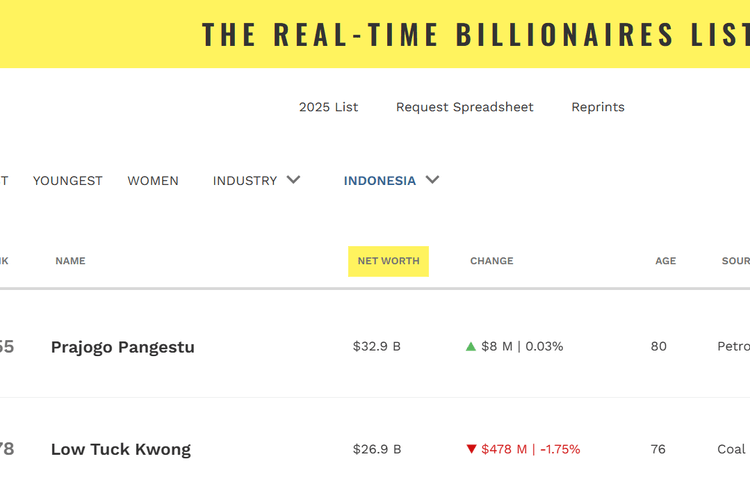Screen dimensions: 750x500
Task: Open Low Tuck Kwong's profile
Action: click(121, 450)
